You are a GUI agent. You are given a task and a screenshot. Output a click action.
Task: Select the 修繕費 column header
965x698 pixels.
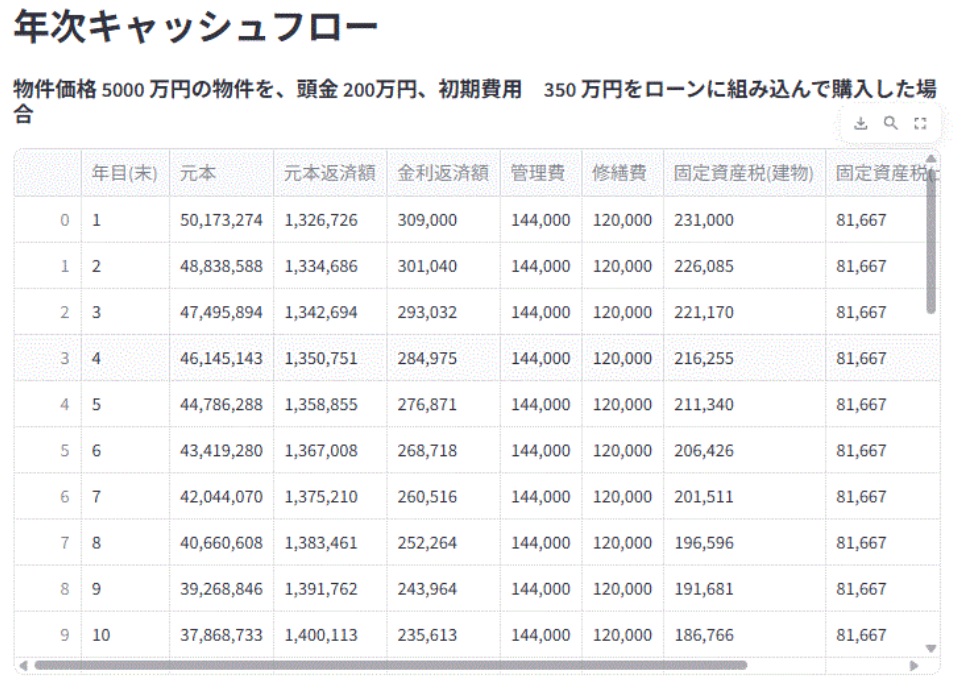620,173
